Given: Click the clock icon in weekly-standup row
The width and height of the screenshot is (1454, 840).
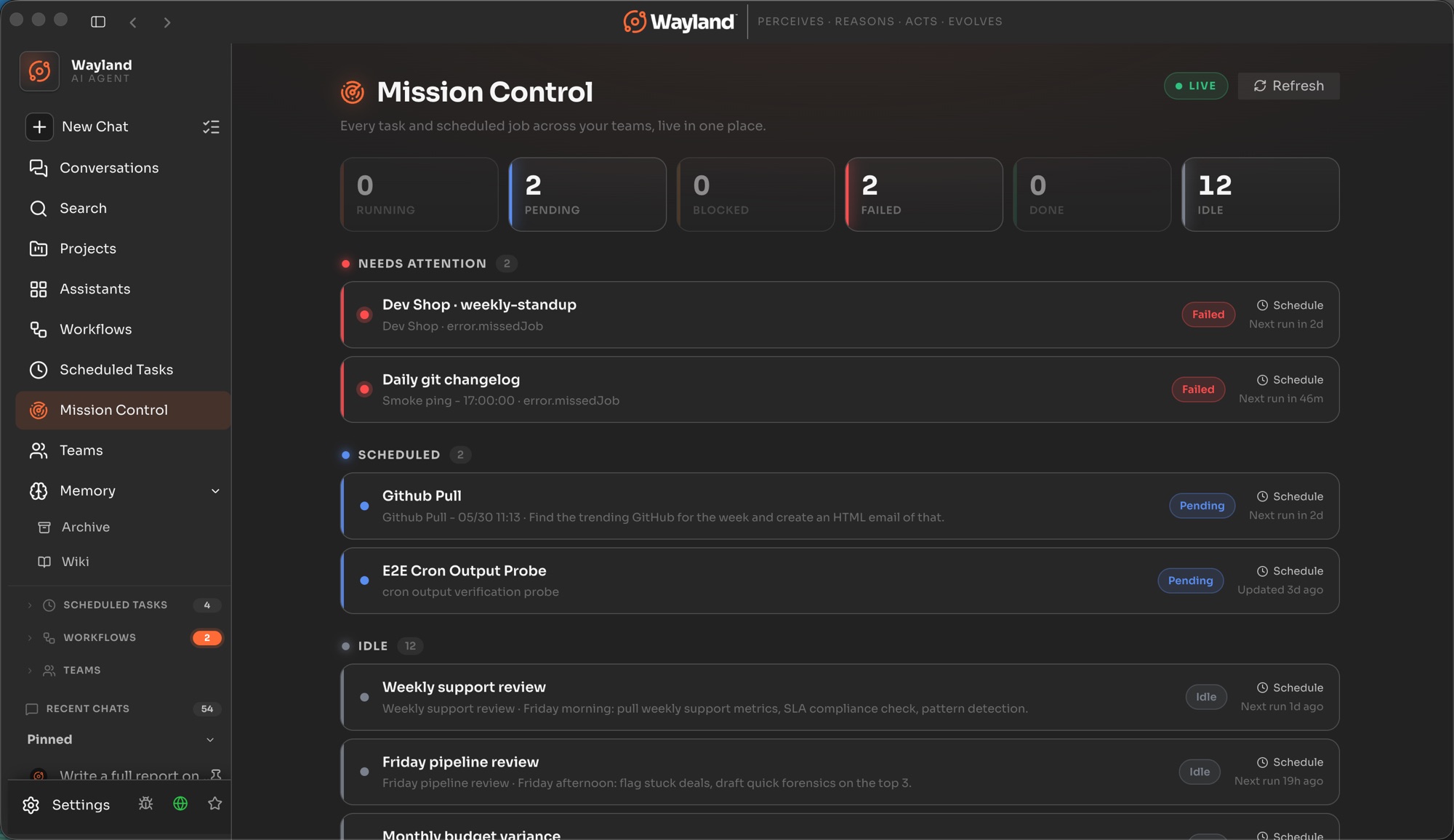Looking at the screenshot, I should (x=1263, y=305).
